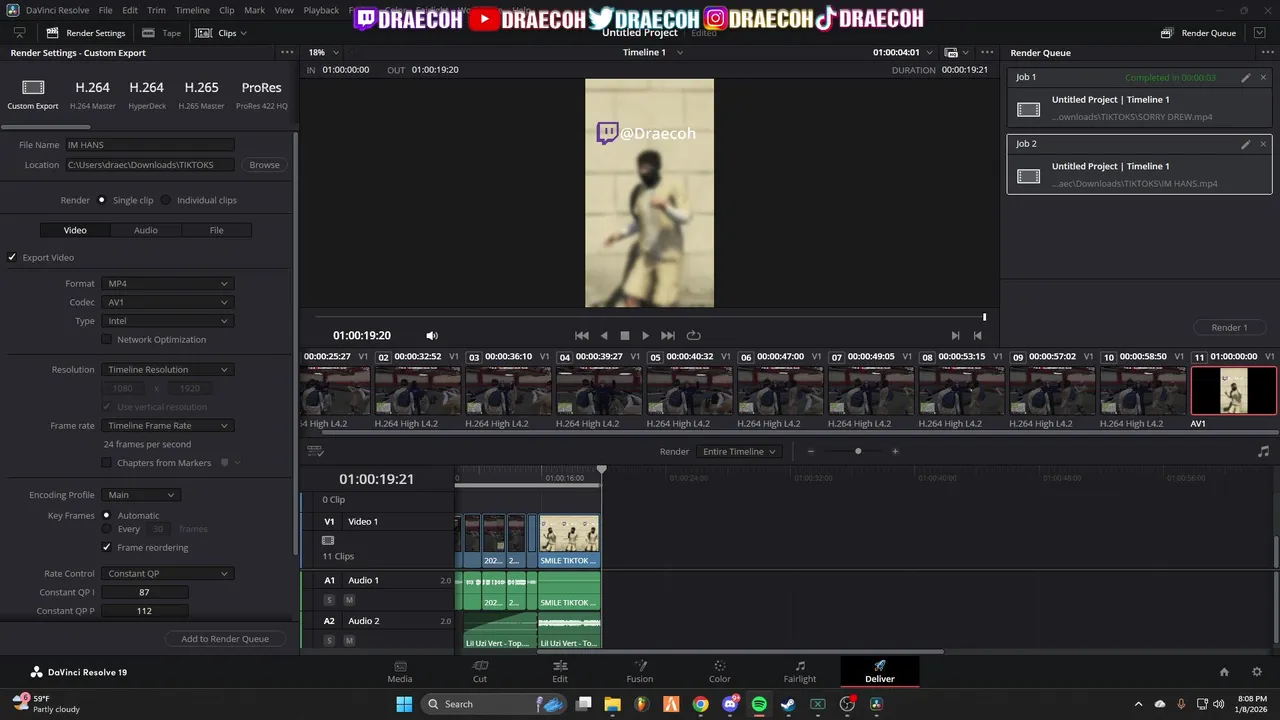Switch to the Audio settings tab
Viewport: 1280px width, 720px height.
[146, 230]
